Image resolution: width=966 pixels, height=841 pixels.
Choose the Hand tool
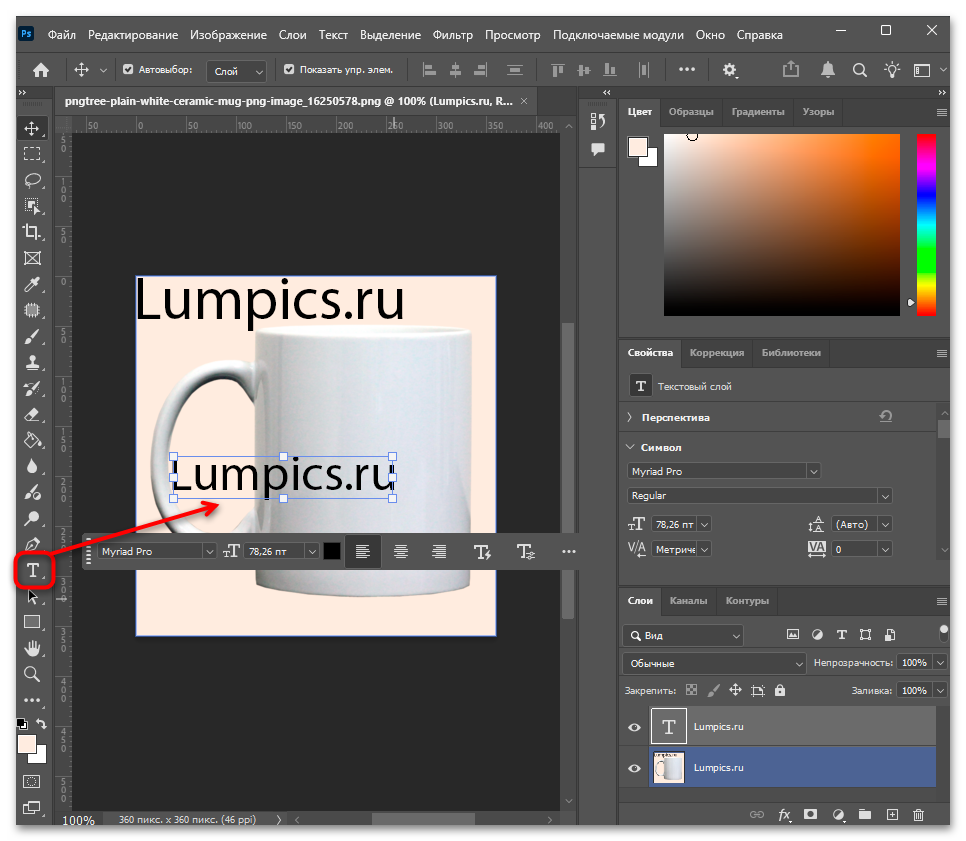[32, 648]
